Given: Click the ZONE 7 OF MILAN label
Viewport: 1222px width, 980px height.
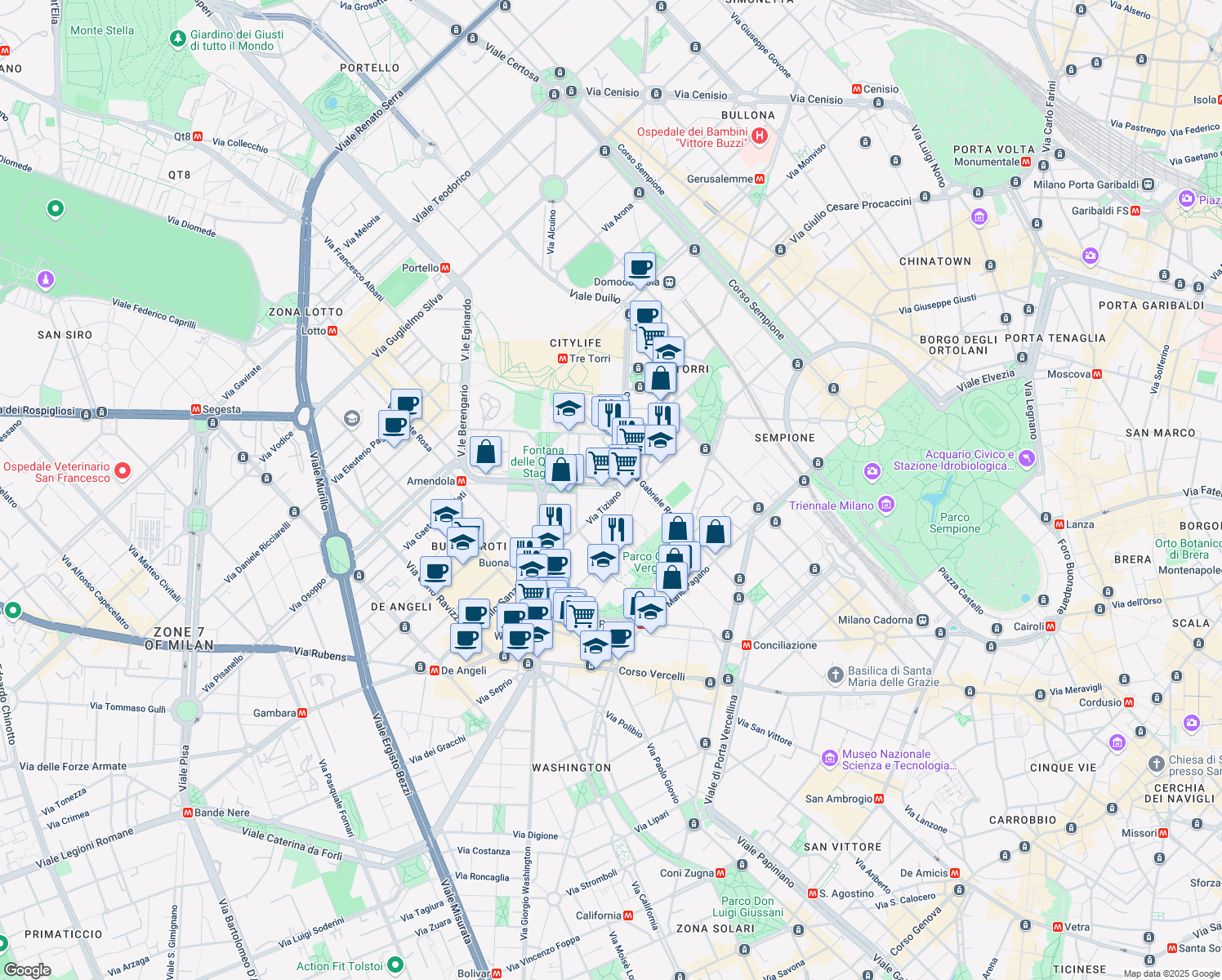Looking at the screenshot, I should tap(180, 639).
